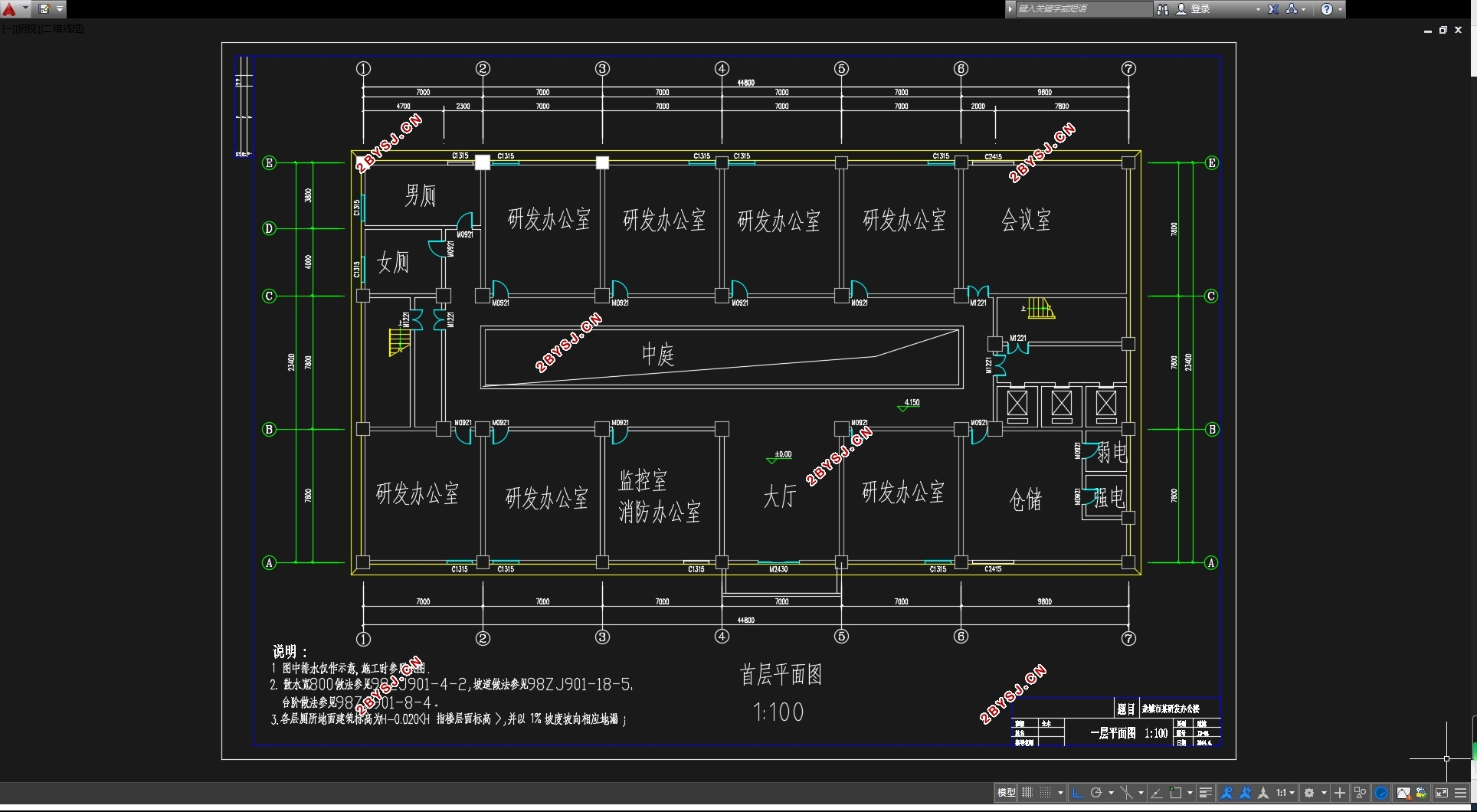Open the 1:1 annotation scale dropdown

click(1285, 793)
